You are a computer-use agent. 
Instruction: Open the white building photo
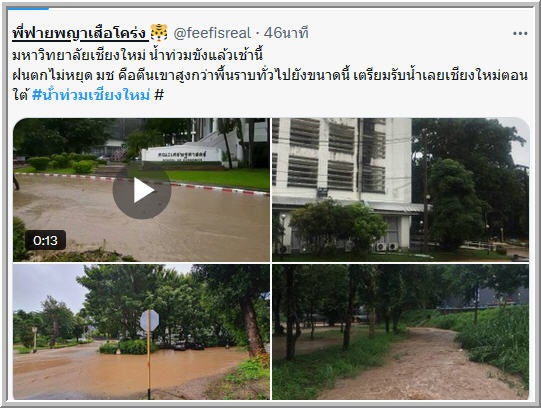click(401, 190)
